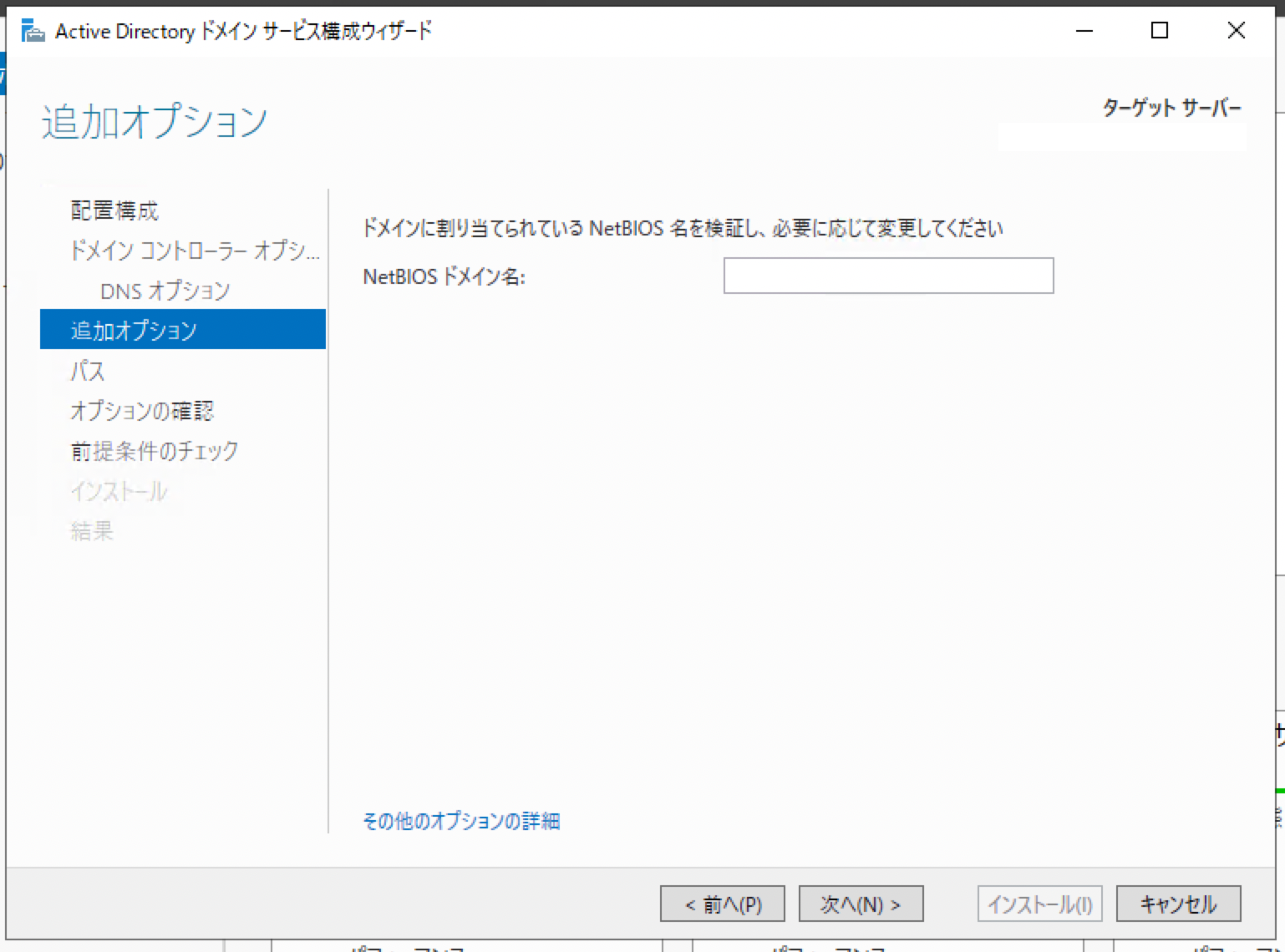Click the 追加オプション page heading
Viewport: 1285px width, 952px height.
(x=155, y=122)
